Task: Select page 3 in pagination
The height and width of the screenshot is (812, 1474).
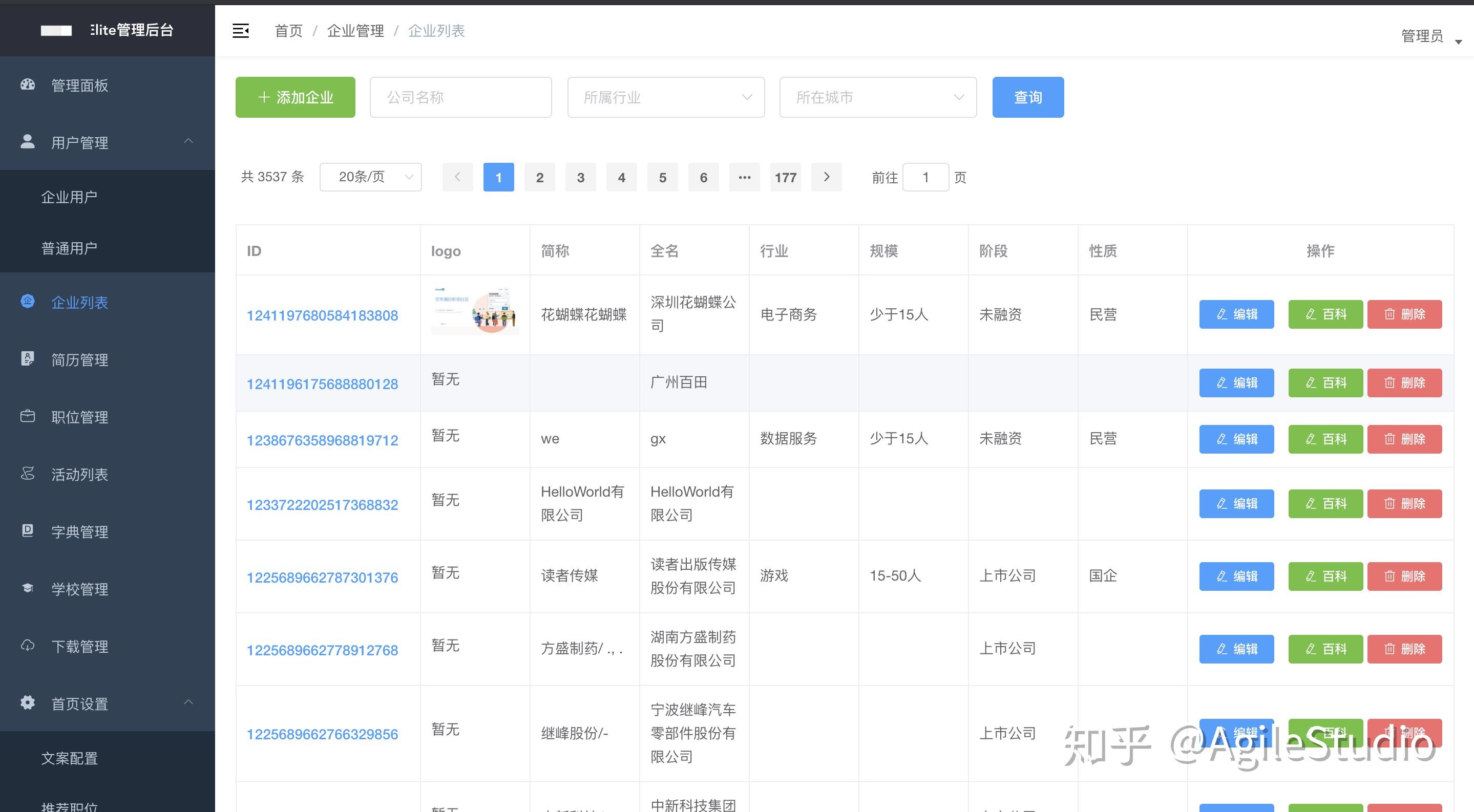Action: [581, 177]
